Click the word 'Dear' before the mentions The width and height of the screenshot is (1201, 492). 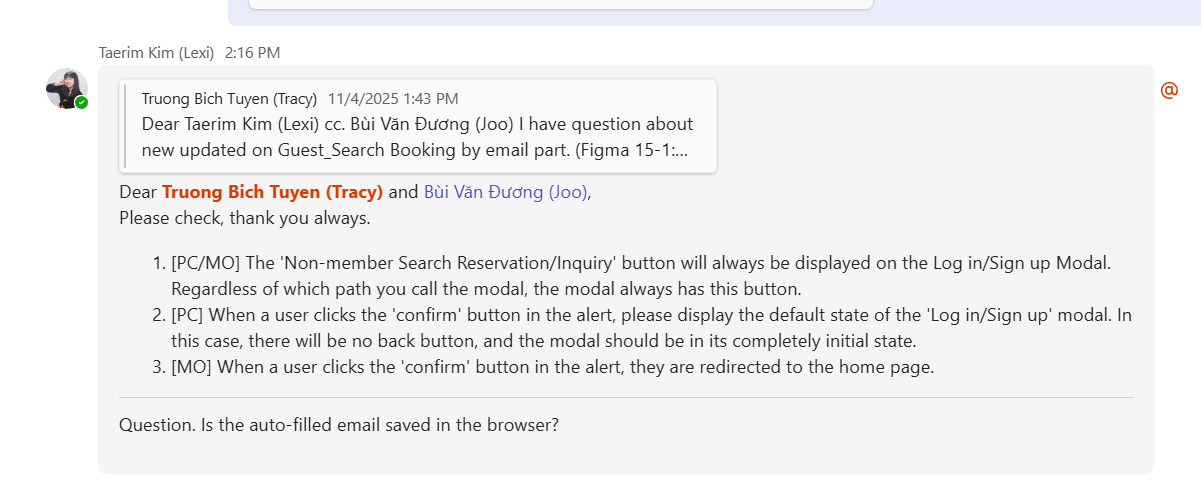138,192
